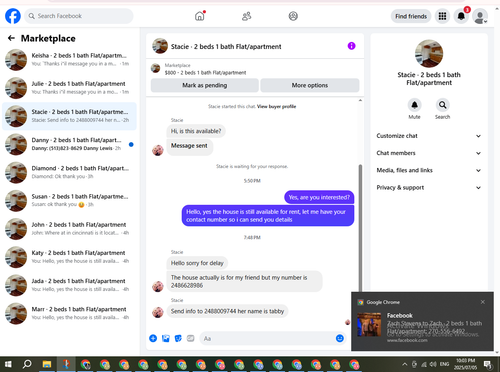Focus the Search Facebook field
Image resolution: width=500 pixels, height=372 pixels.
tap(79, 16)
